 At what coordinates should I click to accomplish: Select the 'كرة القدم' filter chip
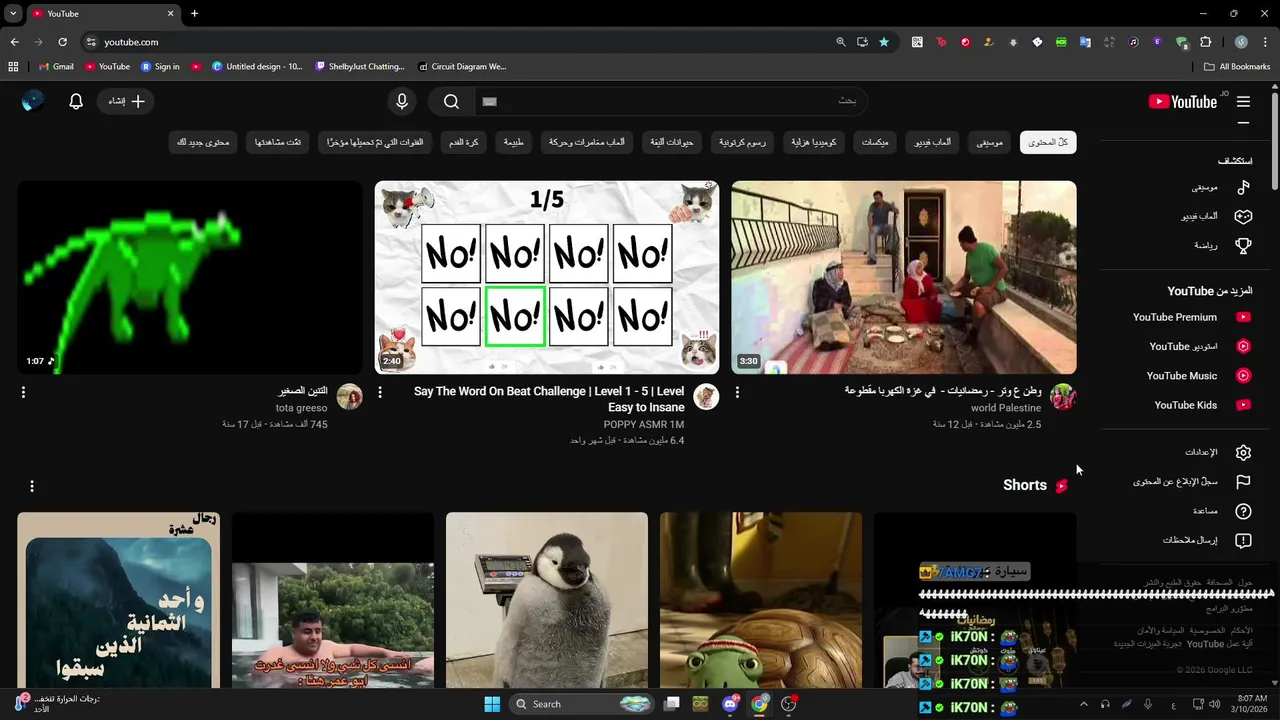(463, 142)
